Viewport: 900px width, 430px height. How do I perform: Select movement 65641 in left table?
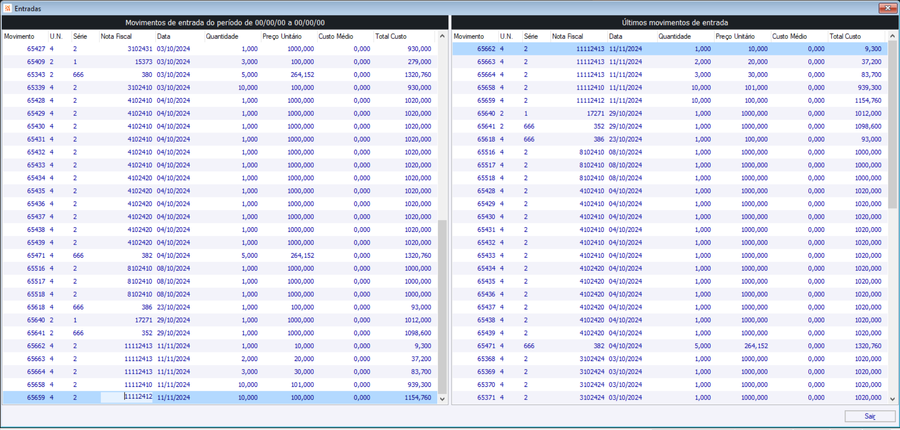tap(220, 333)
